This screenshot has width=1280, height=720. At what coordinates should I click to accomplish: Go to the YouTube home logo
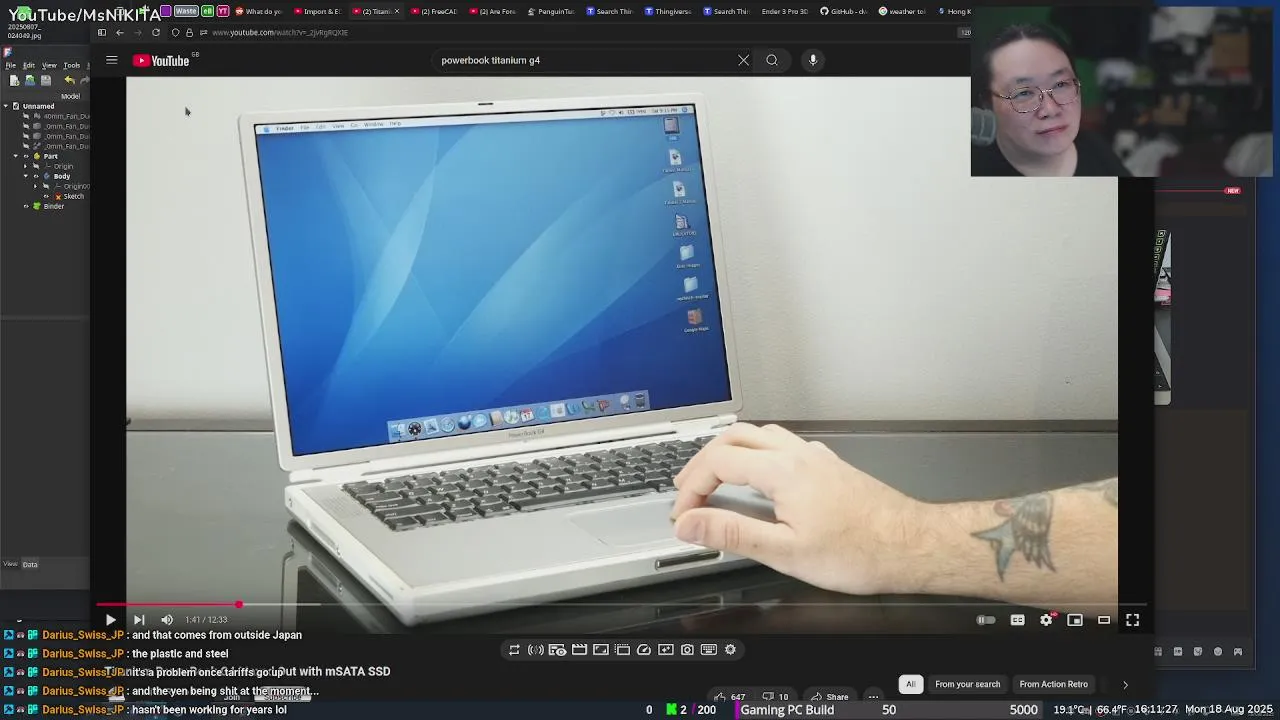161,61
